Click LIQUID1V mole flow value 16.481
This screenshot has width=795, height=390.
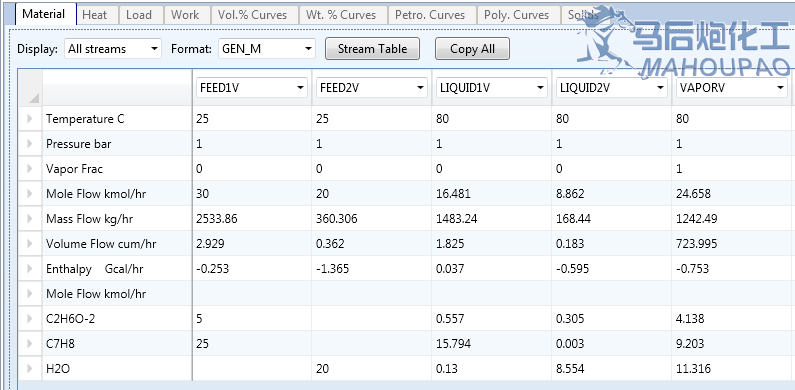[453, 194]
